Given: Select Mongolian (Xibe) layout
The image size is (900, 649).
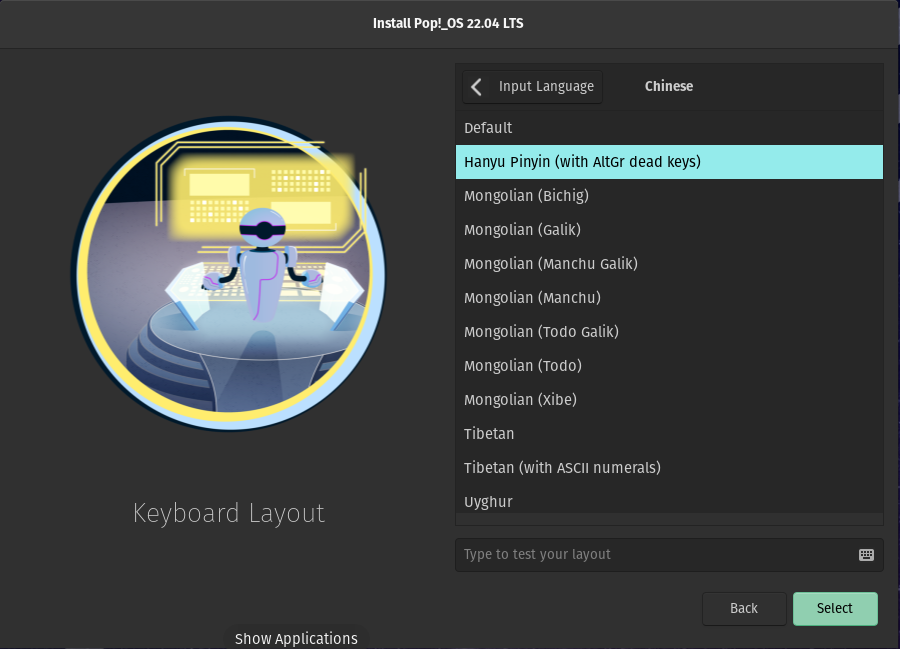Looking at the screenshot, I should tap(669, 399).
